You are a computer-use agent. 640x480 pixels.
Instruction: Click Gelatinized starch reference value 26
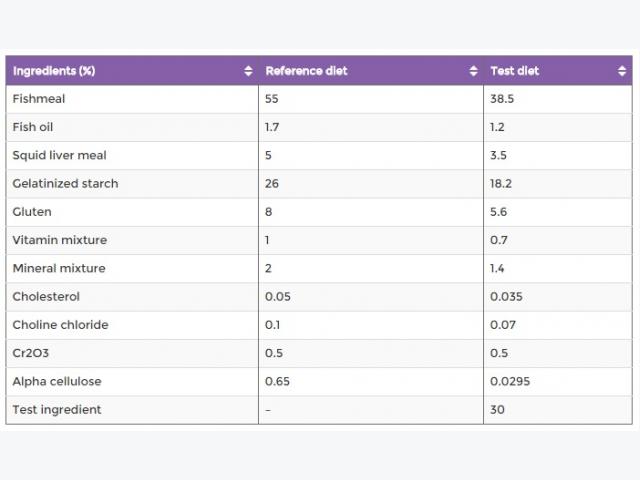[x=271, y=184]
